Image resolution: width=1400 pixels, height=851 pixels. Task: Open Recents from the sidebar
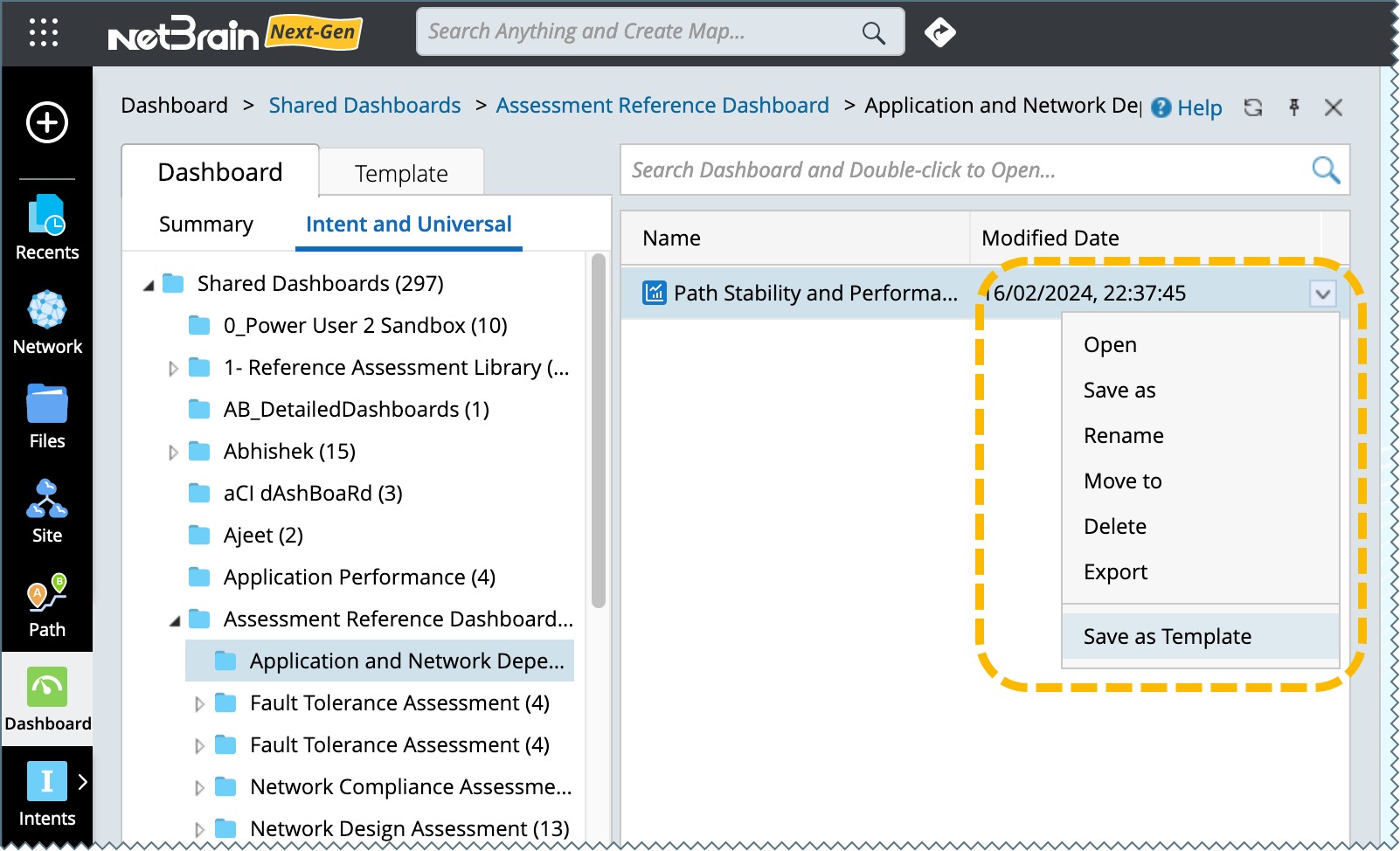[47, 227]
